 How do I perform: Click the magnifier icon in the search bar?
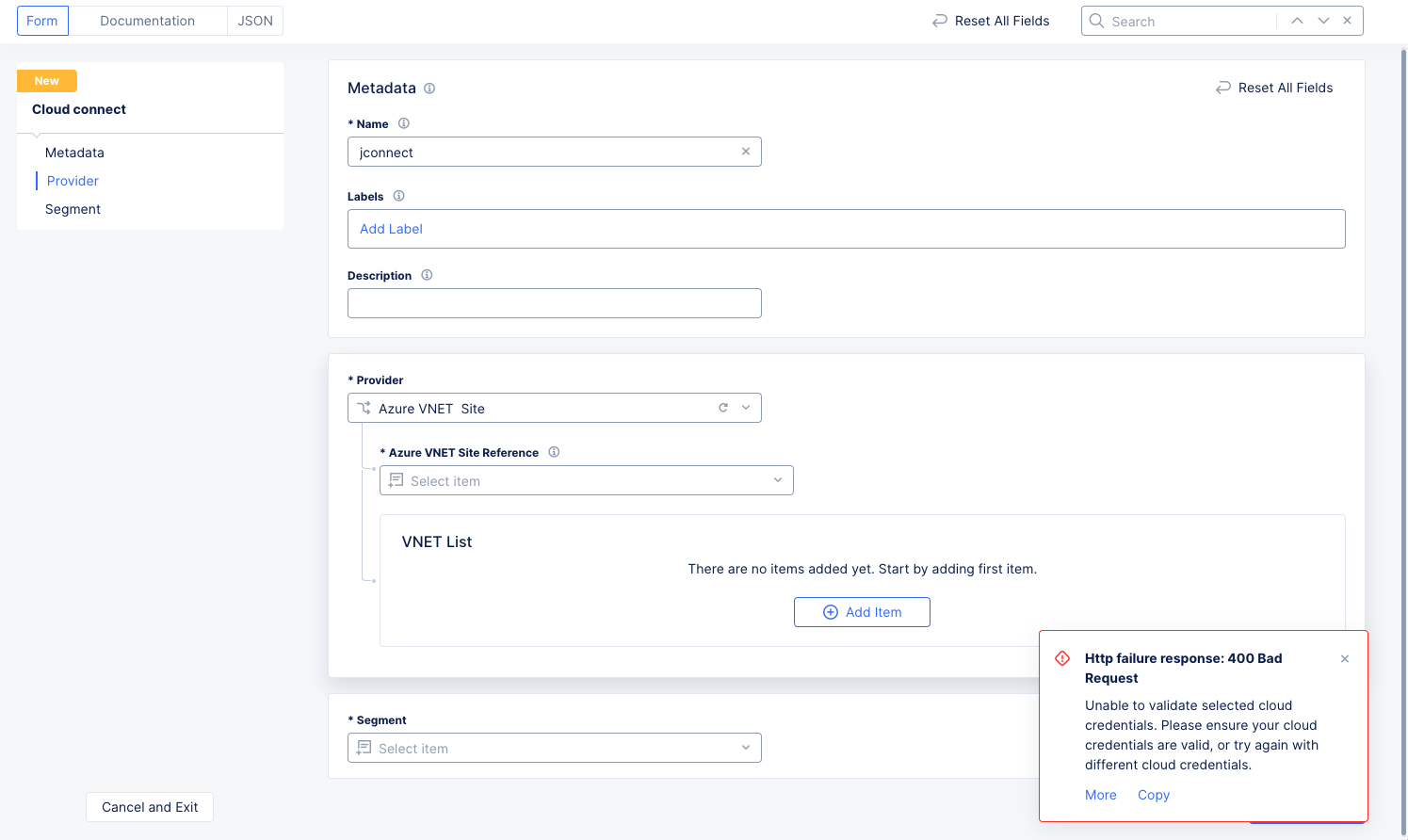pos(1096,20)
